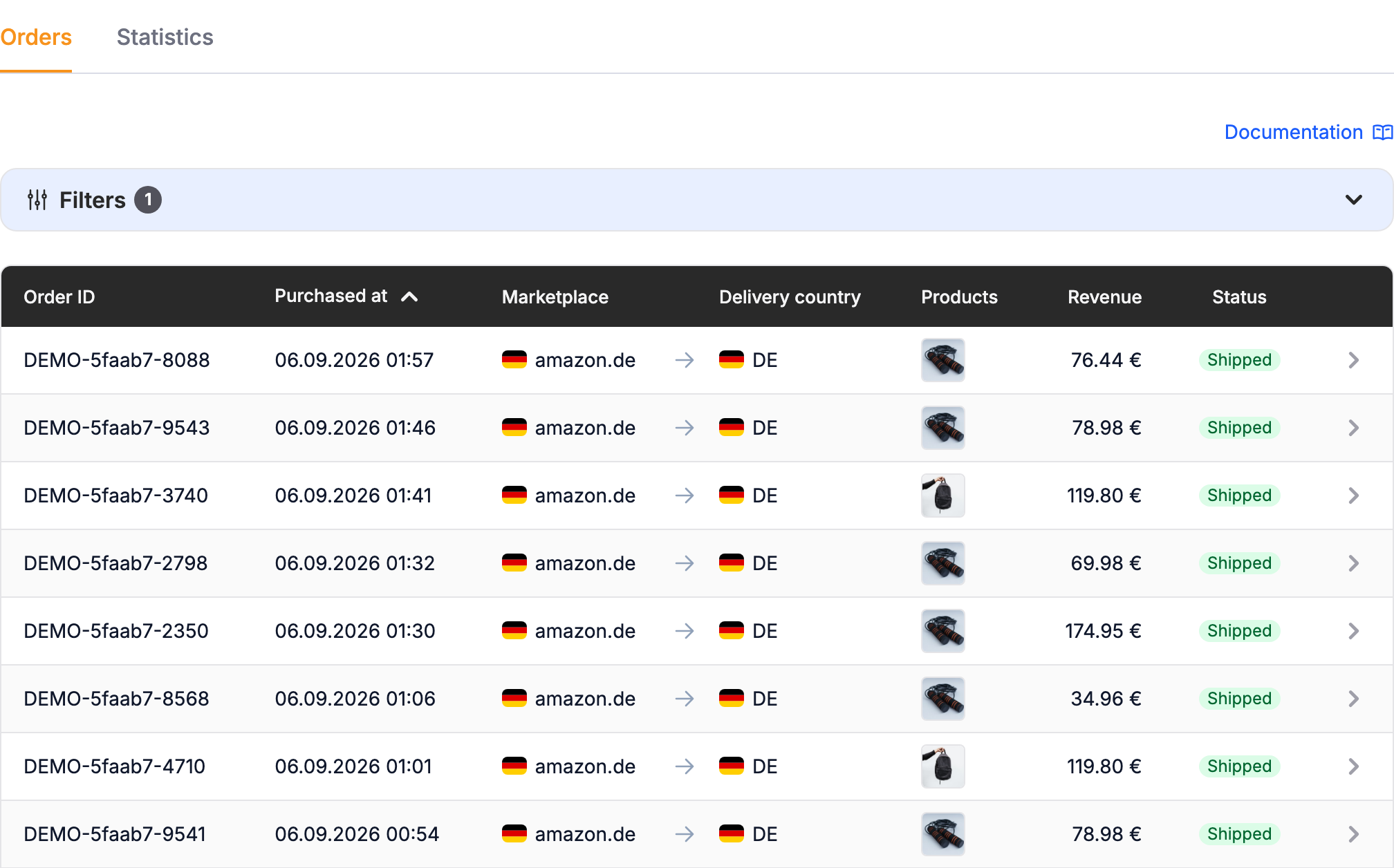
Task: Open details chevron for order DEMO-5faab7-9541
Action: 1353,834
